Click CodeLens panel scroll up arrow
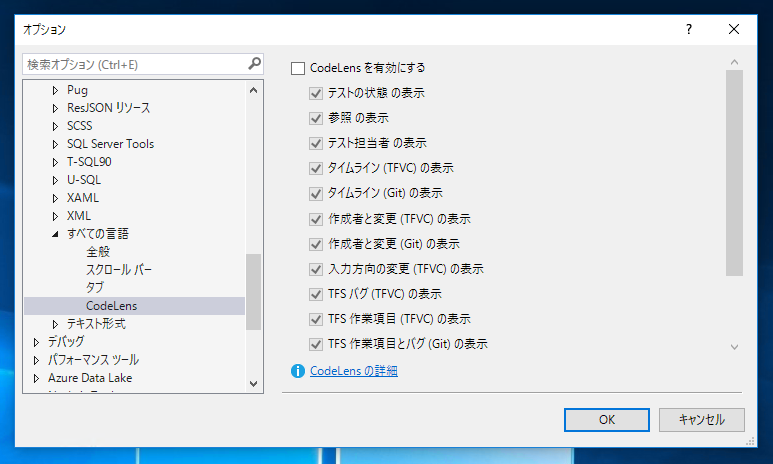 coord(734,62)
